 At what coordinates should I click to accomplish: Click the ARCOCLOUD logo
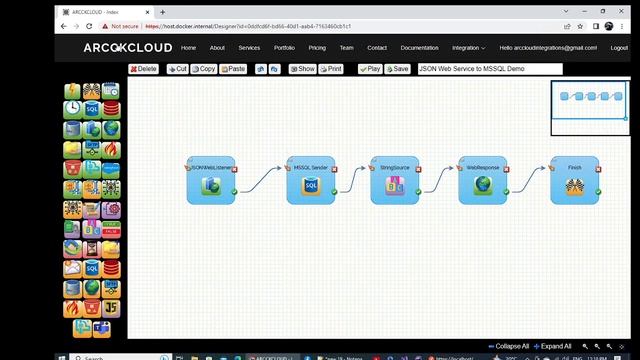128,48
